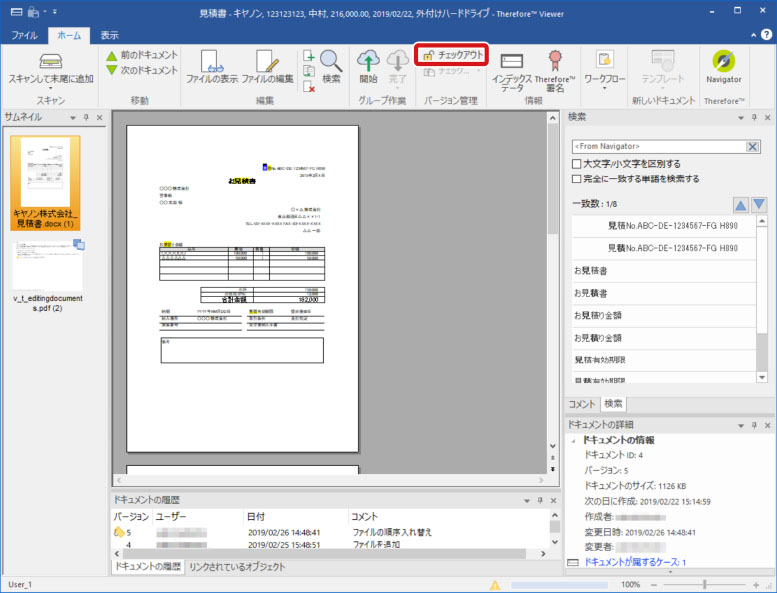Click the magnifier search (検索) icon
This screenshot has width=777, height=593.
tap(331, 62)
